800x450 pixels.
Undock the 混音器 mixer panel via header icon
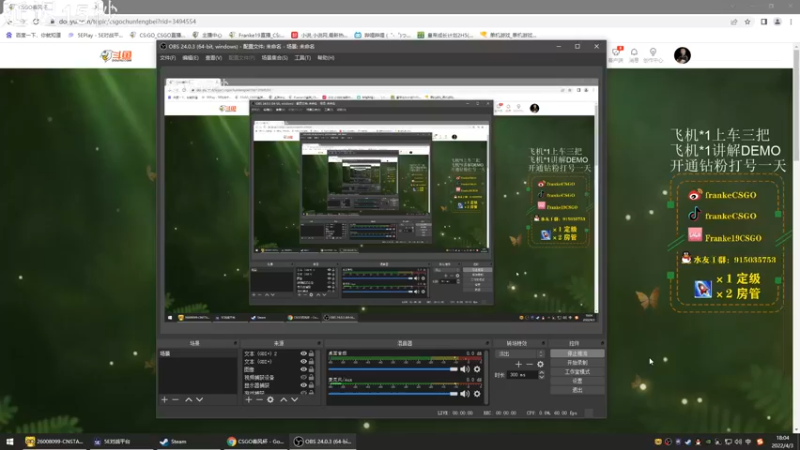click(x=487, y=343)
